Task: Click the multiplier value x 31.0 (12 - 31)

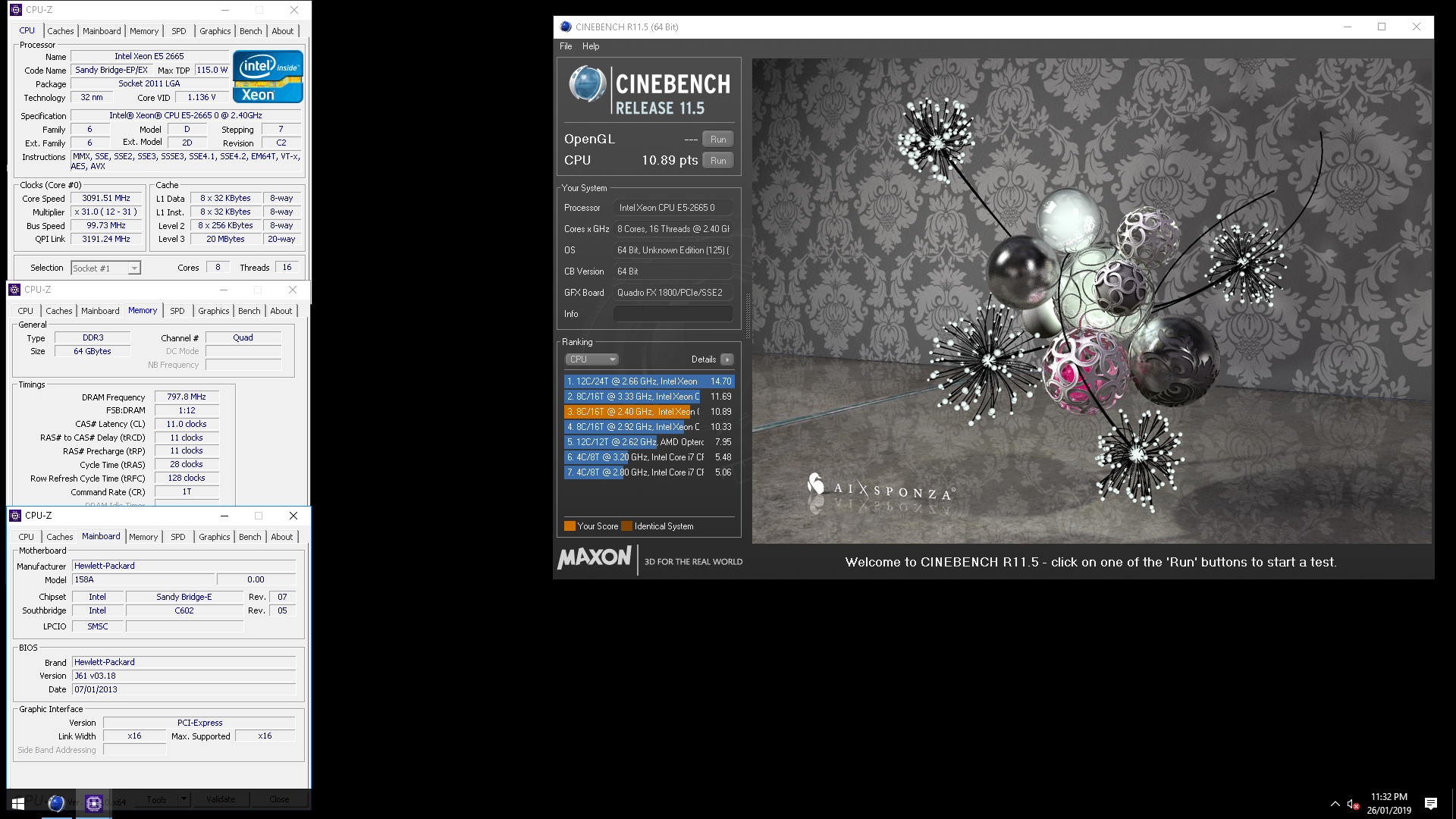Action: pyautogui.click(x=106, y=212)
